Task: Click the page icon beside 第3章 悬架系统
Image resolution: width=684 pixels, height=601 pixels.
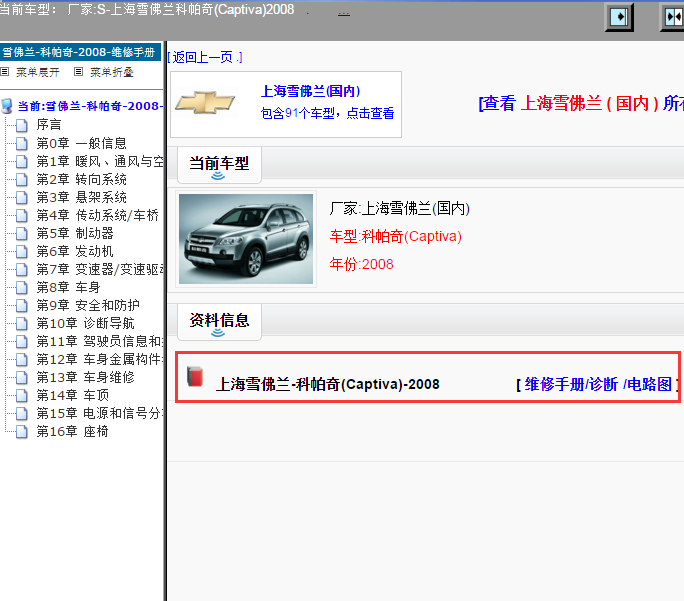Action: (22, 198)
